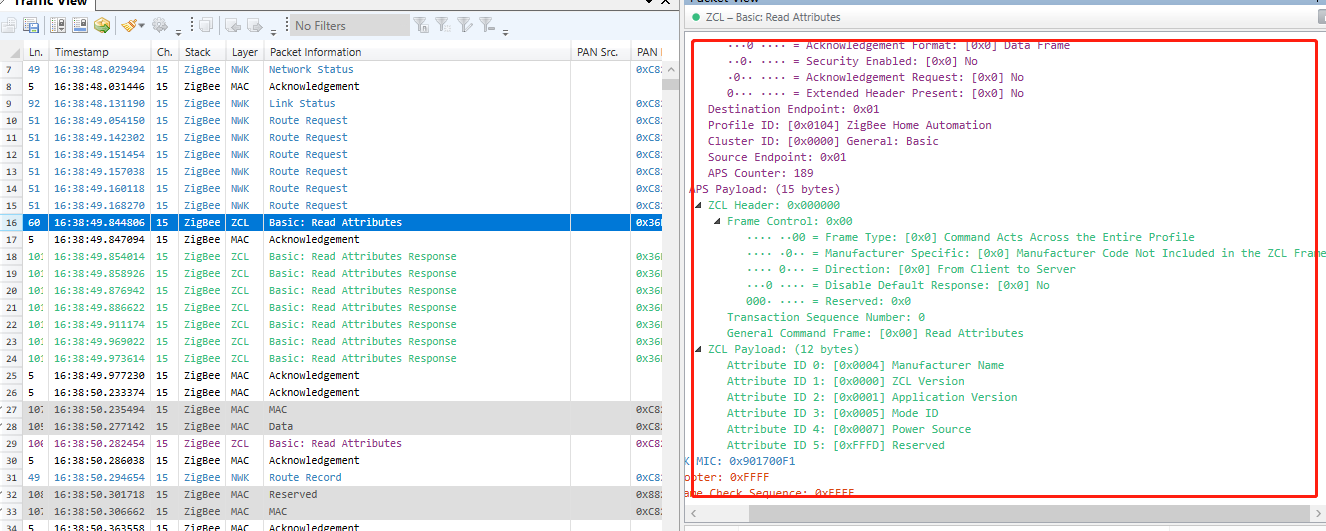Click the broom clear traffic icon
Screen dimensions: 1326x531
pyautogui.click(x=129, y=25)
